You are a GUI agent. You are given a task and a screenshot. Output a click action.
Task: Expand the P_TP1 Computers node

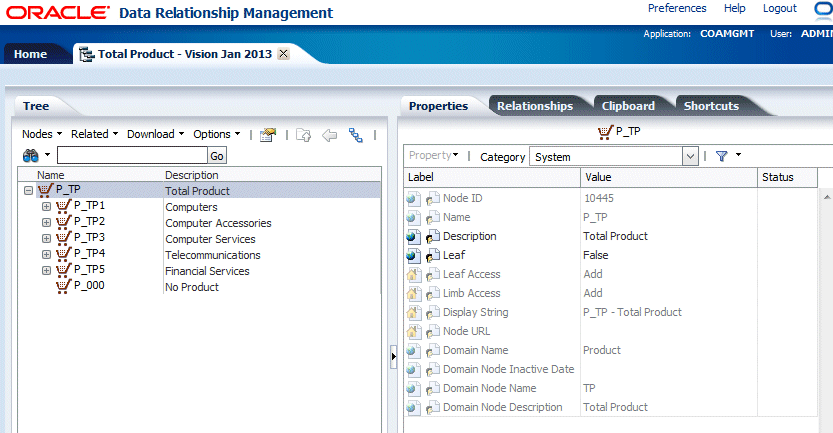tap(46, 206)
